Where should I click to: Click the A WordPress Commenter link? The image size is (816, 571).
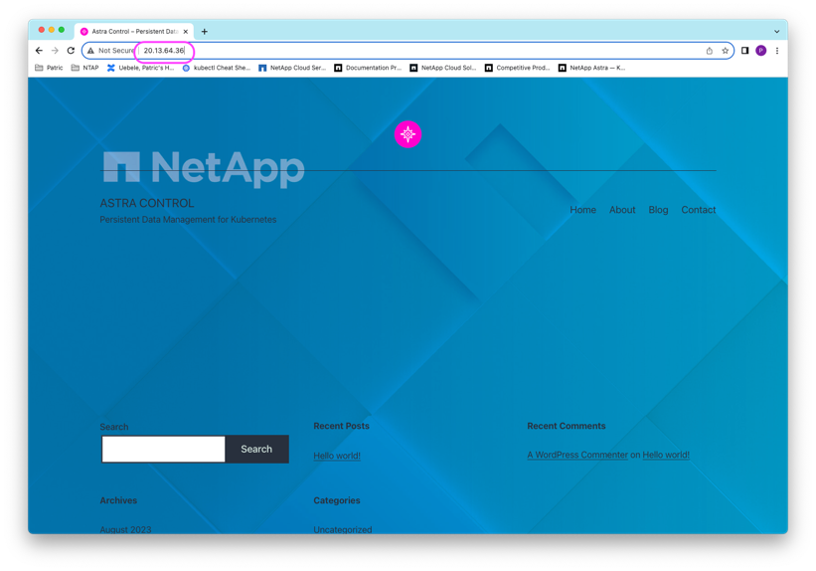pos(578,455)
